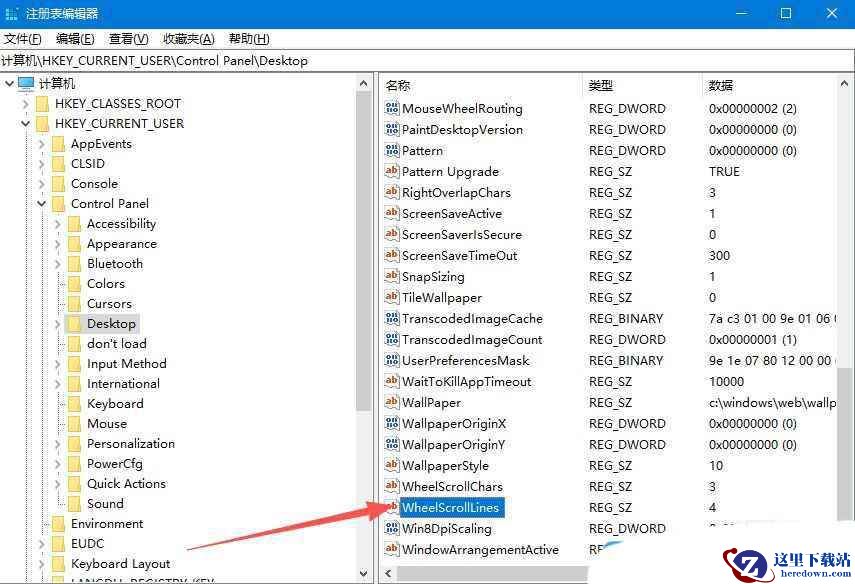
Task: Click the WallpaperStyle string icon
Action: (392, 465)
